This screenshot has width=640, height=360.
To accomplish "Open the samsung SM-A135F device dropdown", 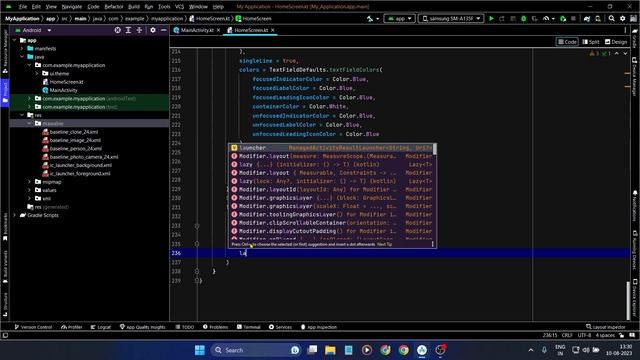I will coord(451,18).
